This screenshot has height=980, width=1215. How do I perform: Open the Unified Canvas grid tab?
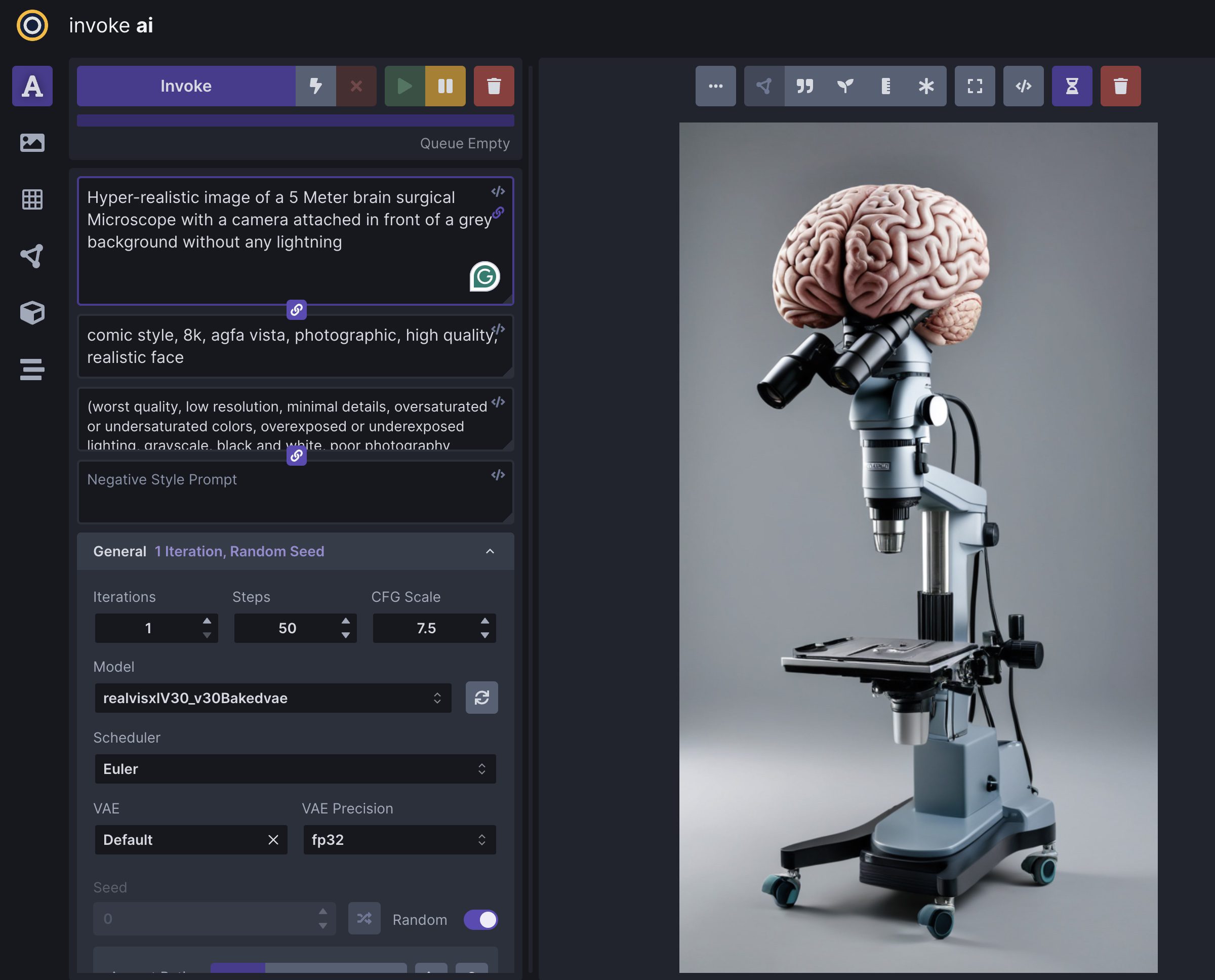[x=32, y=199]
